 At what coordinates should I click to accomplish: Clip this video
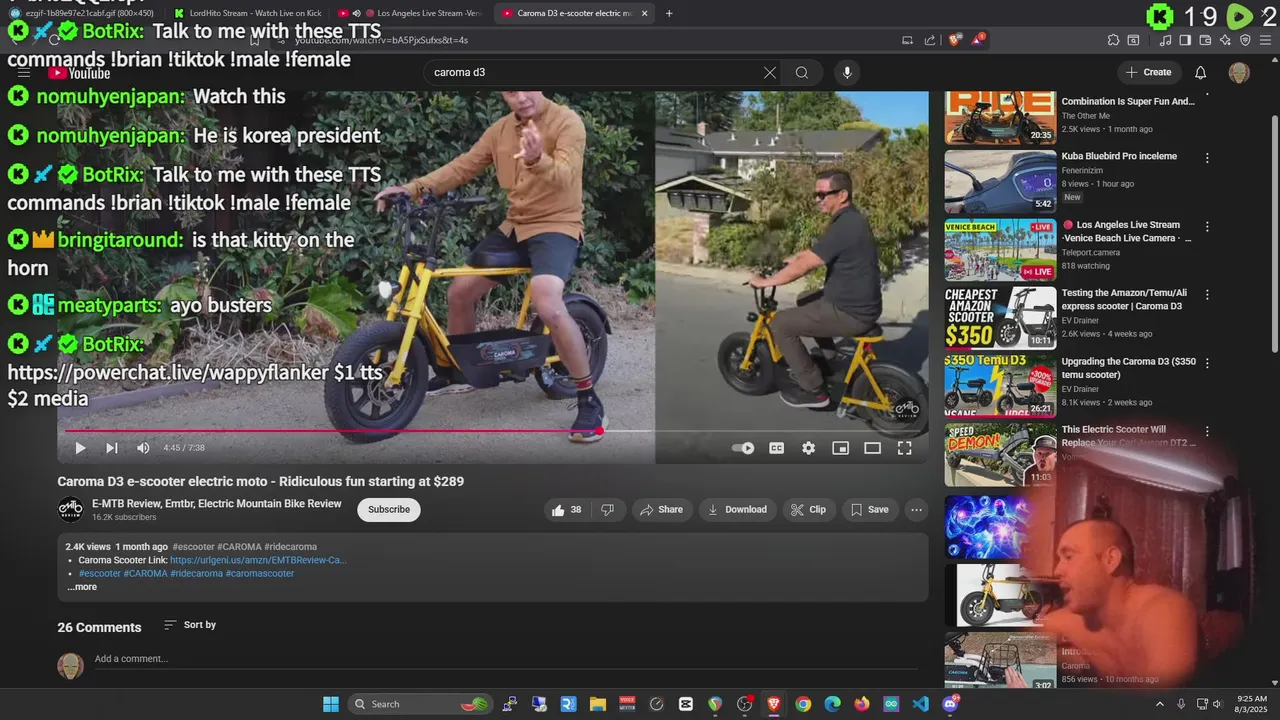(x=808, y=510)
